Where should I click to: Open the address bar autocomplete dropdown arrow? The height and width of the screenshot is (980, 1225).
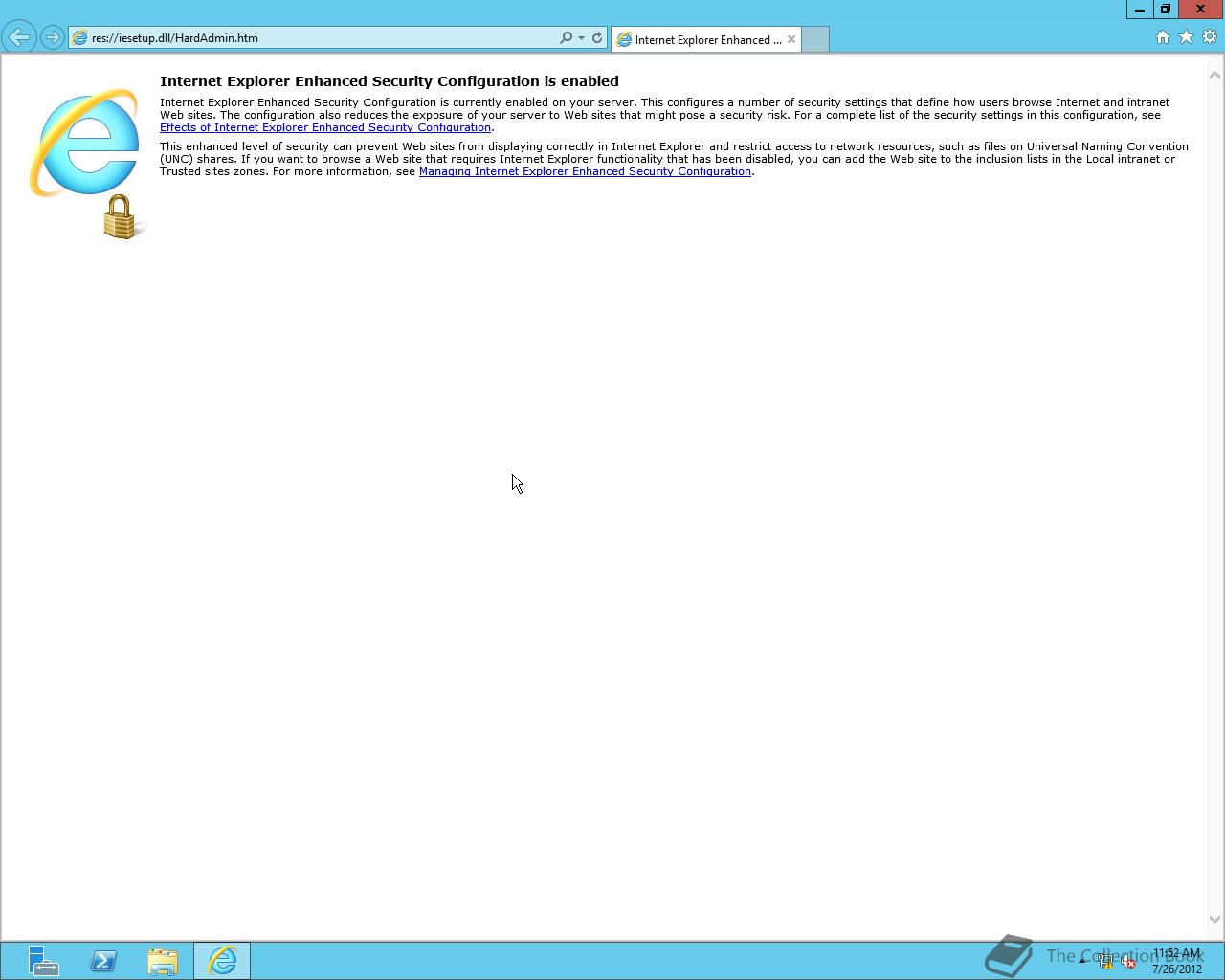(581, 38)
